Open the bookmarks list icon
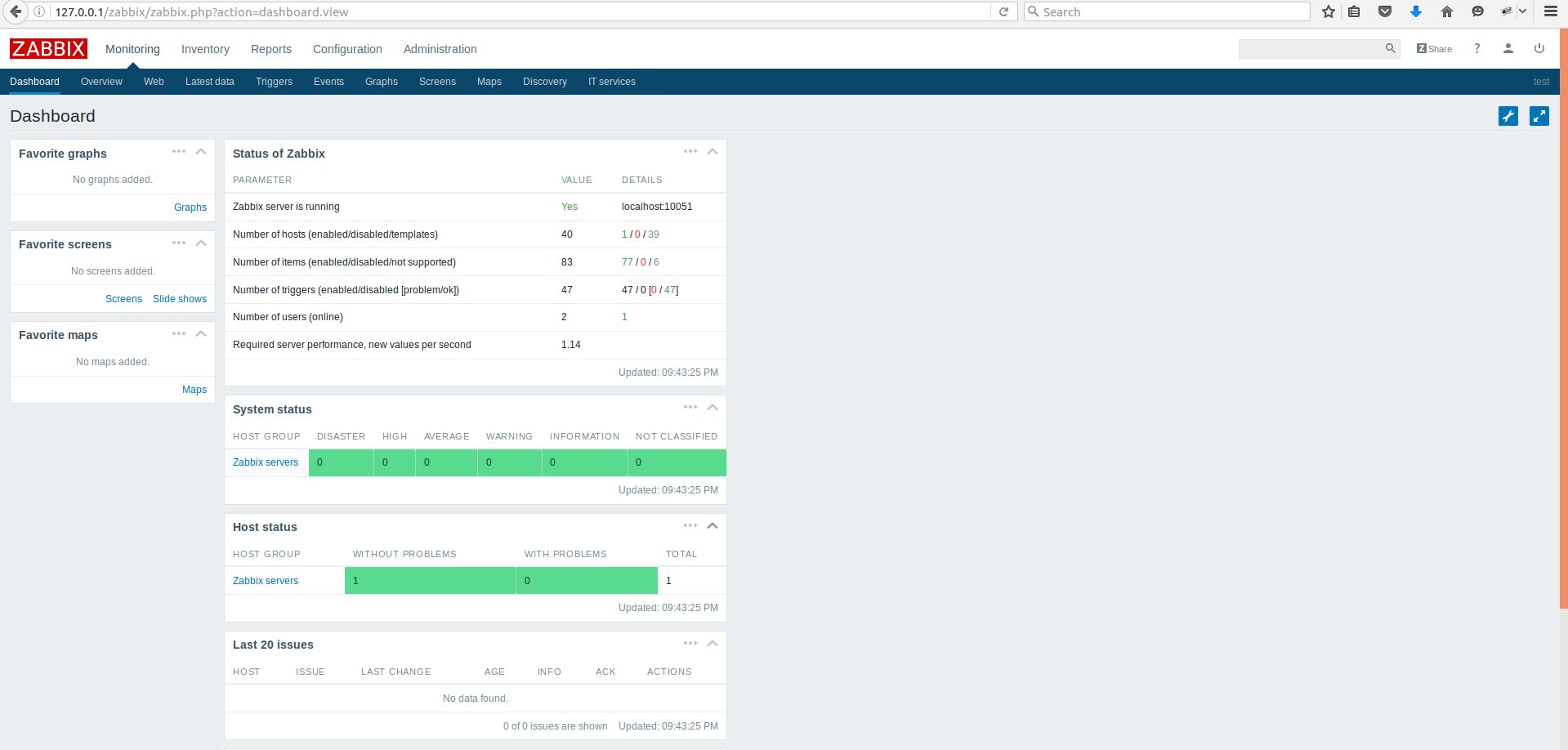Image resolution: width=1568 pixels, height=750 pixels. coord(1354,11)
